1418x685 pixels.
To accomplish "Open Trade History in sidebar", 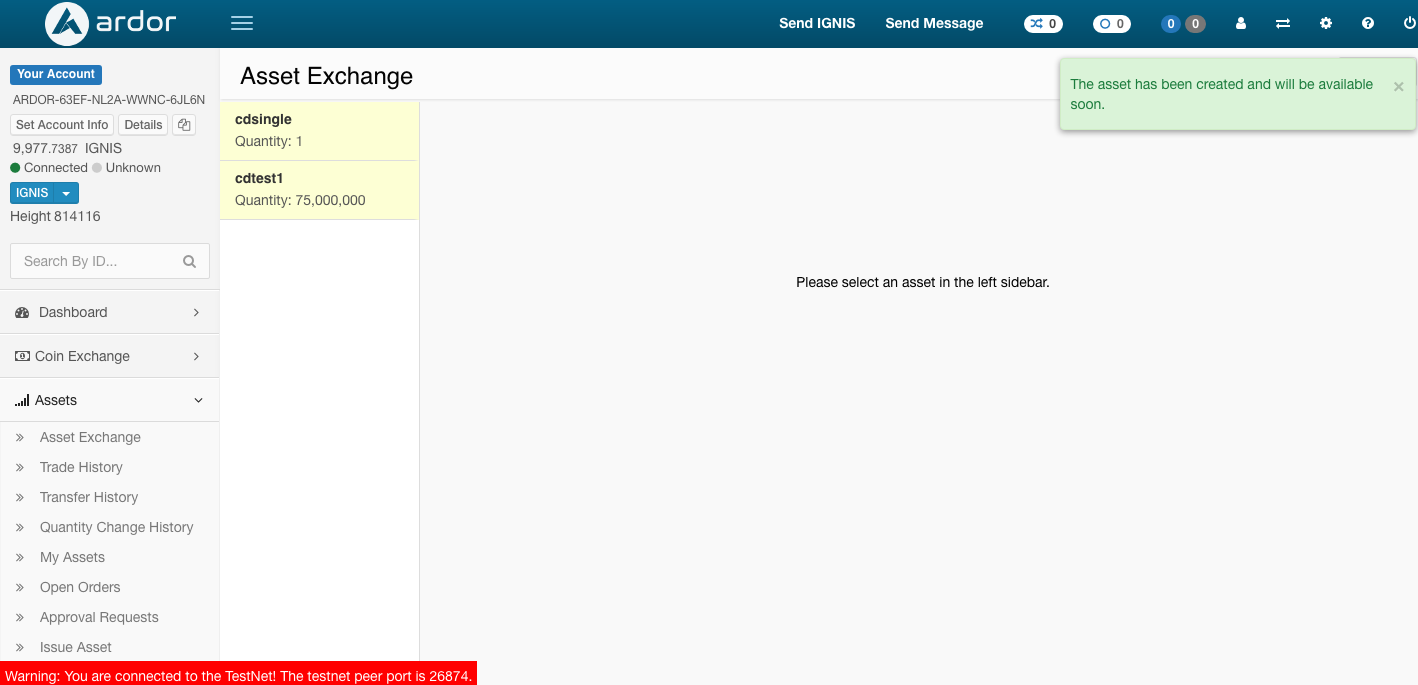I will point(81,467).
